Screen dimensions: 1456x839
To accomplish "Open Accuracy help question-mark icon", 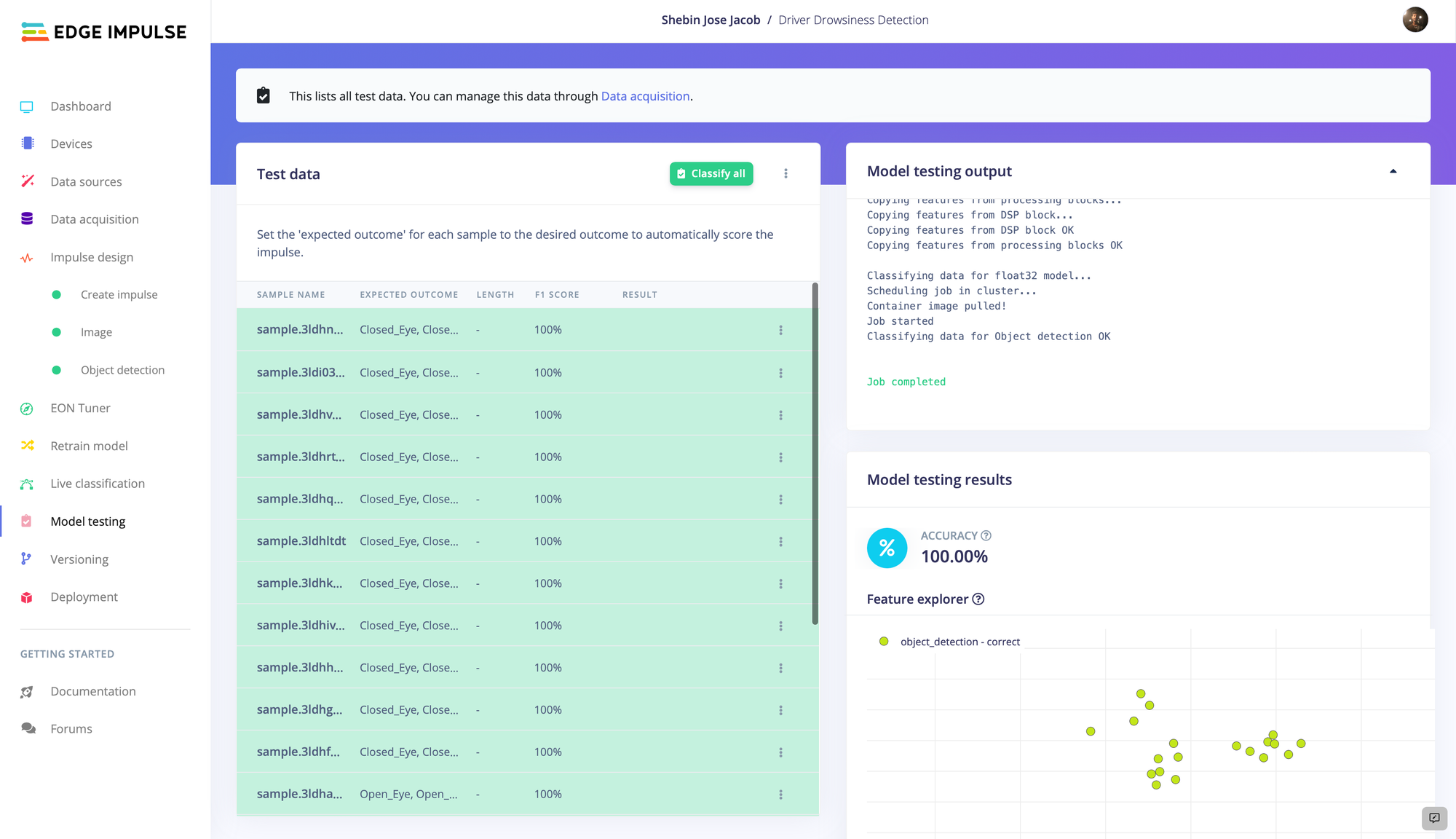I will pyautogui.click(x=986, y=535).
